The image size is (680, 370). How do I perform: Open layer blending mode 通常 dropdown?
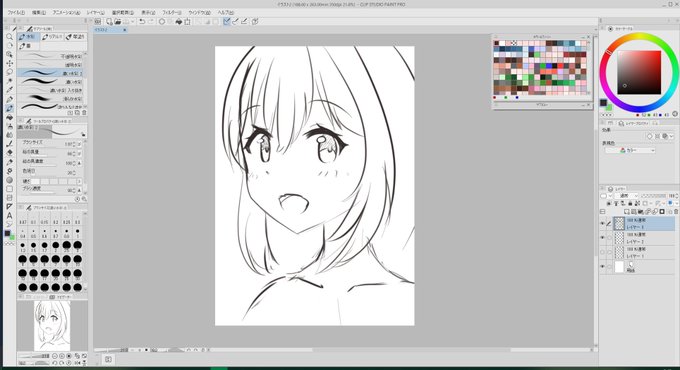[626, 196]
